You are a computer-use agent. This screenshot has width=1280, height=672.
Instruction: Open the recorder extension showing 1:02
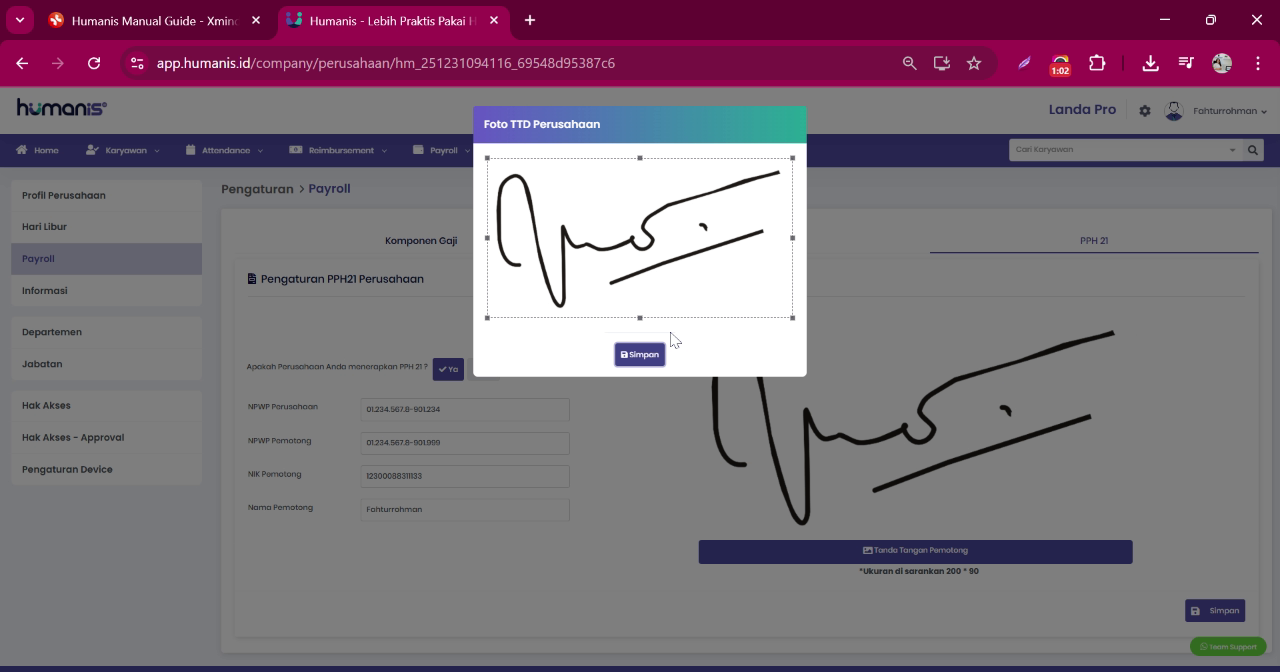tap(1060, 65)
